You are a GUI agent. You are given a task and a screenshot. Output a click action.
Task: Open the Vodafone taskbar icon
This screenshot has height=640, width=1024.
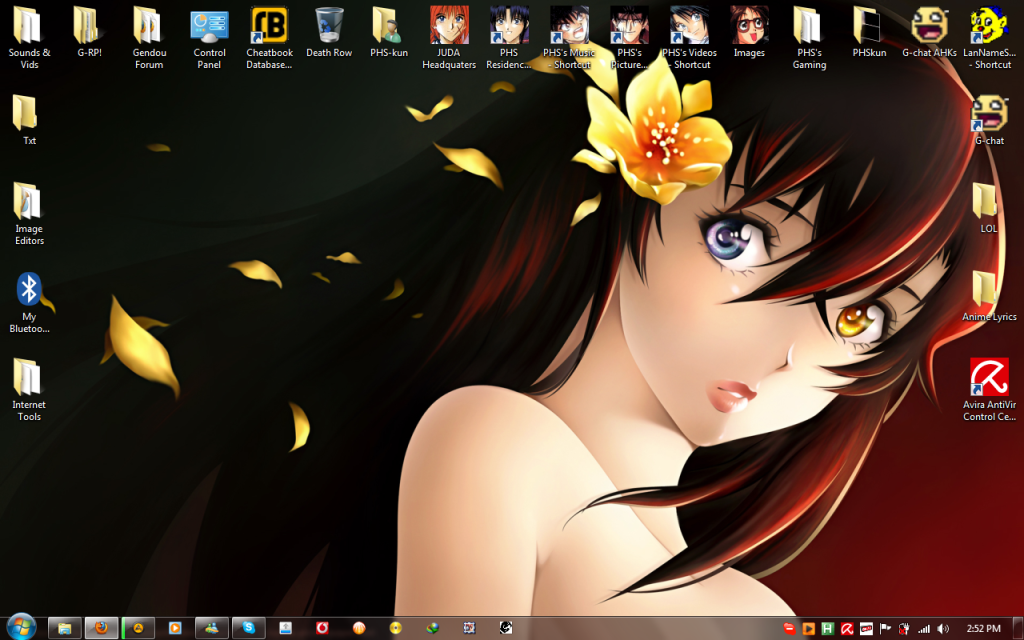point(322,628)
